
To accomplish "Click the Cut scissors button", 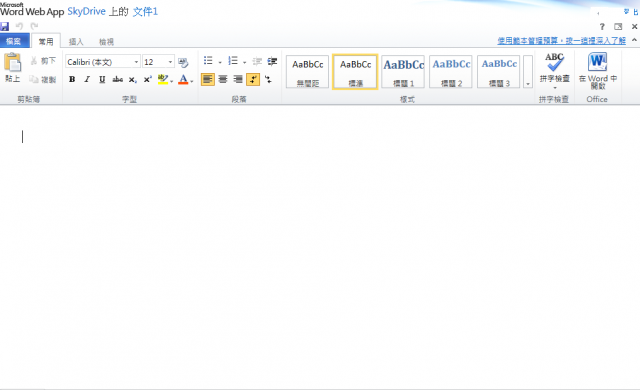I will coord(43,61).
